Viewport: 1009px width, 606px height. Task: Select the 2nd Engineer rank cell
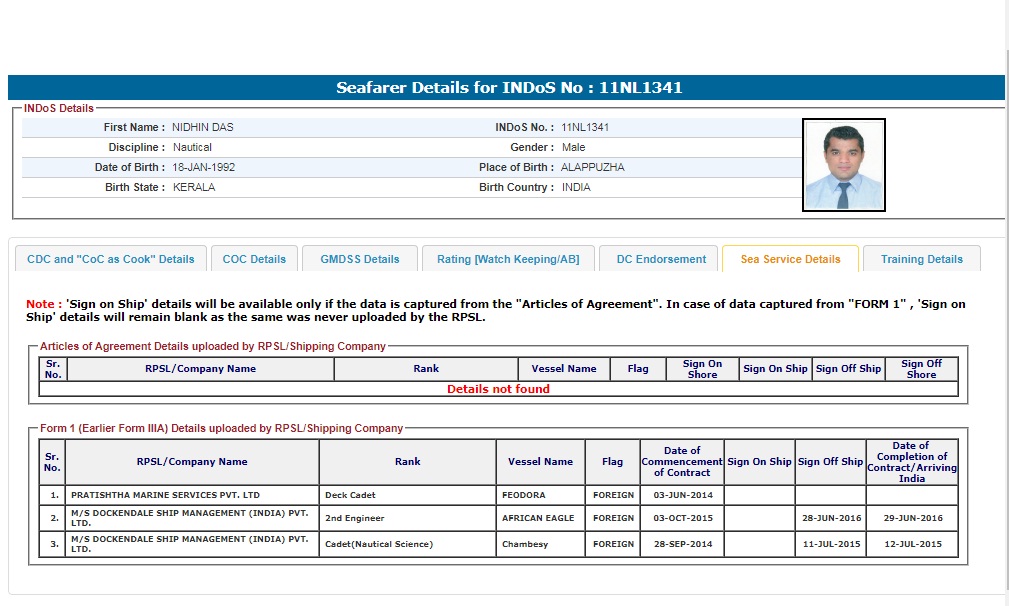point(355,518)
